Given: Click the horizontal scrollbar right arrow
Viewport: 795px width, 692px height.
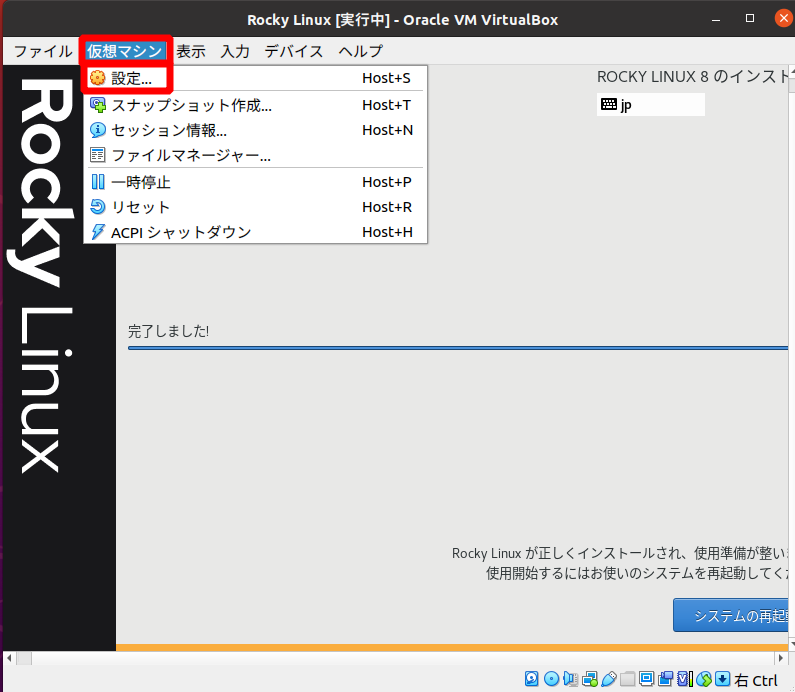Looking at the screenshot, I should [x=781, y=658].
